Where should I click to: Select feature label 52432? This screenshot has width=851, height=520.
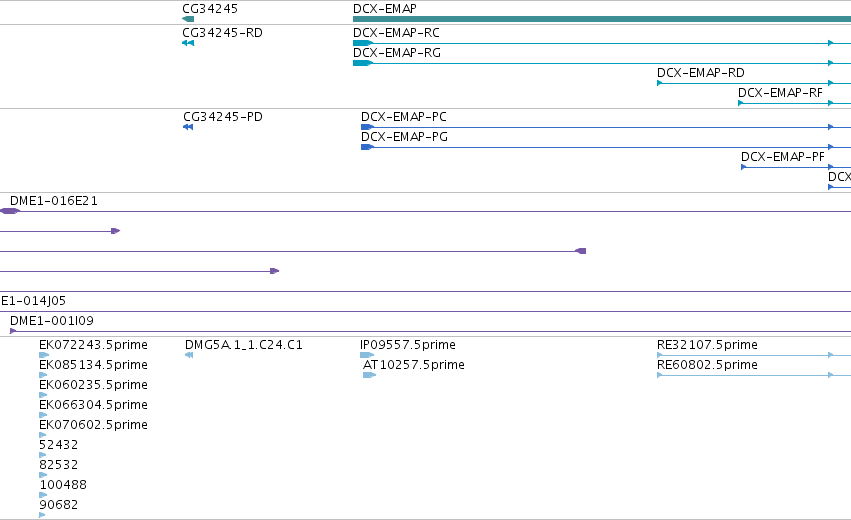(x=59, y=445)
